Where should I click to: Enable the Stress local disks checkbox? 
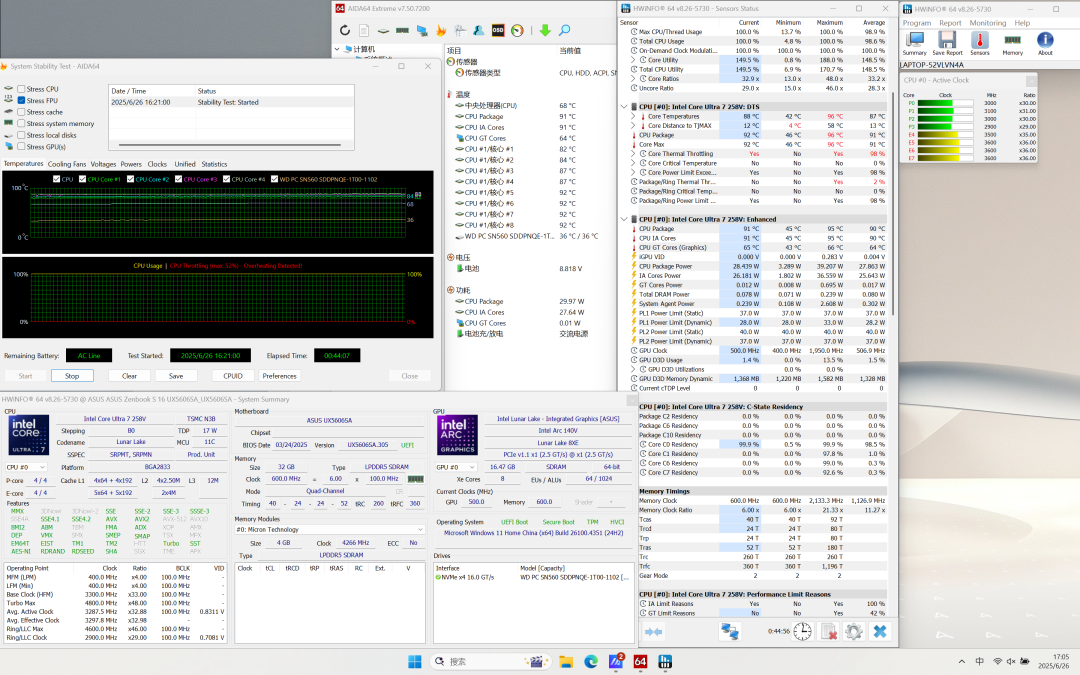point(21,136)
